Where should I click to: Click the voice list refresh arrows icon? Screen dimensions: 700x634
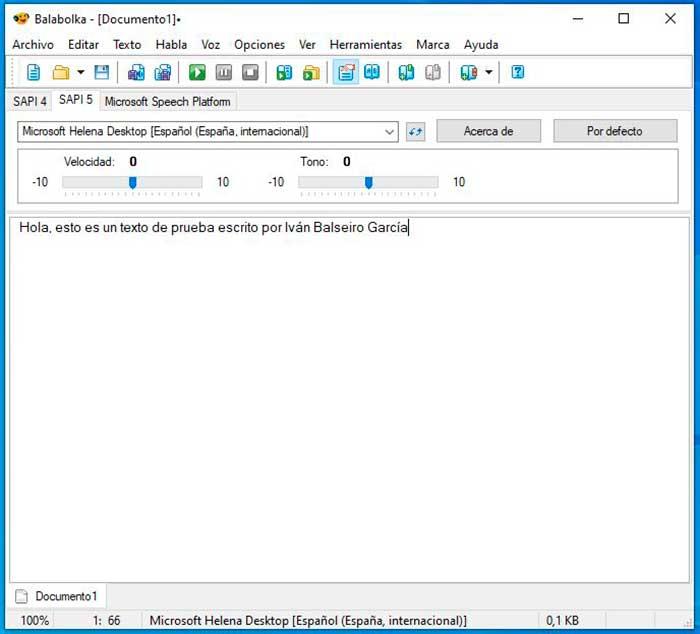tap(415, 132)
